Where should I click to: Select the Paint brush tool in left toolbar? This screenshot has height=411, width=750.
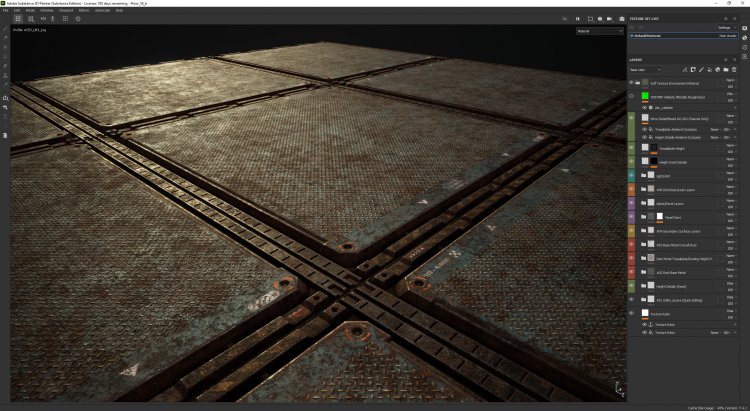pyautogui.click(x=5, y=29)
